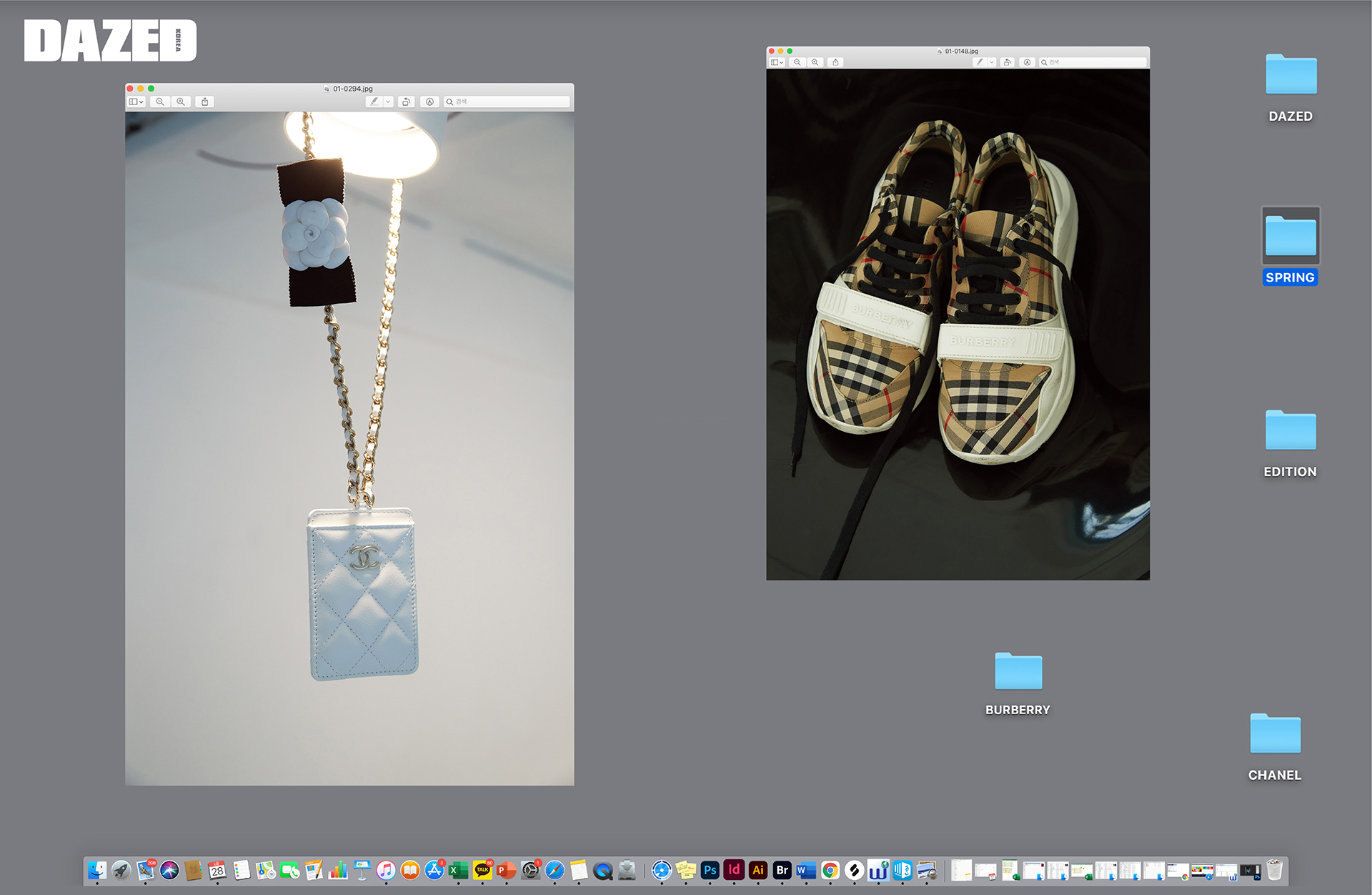
Task: Launch Adobe InDesign from the Dock
Action: [x=734, y=870]
